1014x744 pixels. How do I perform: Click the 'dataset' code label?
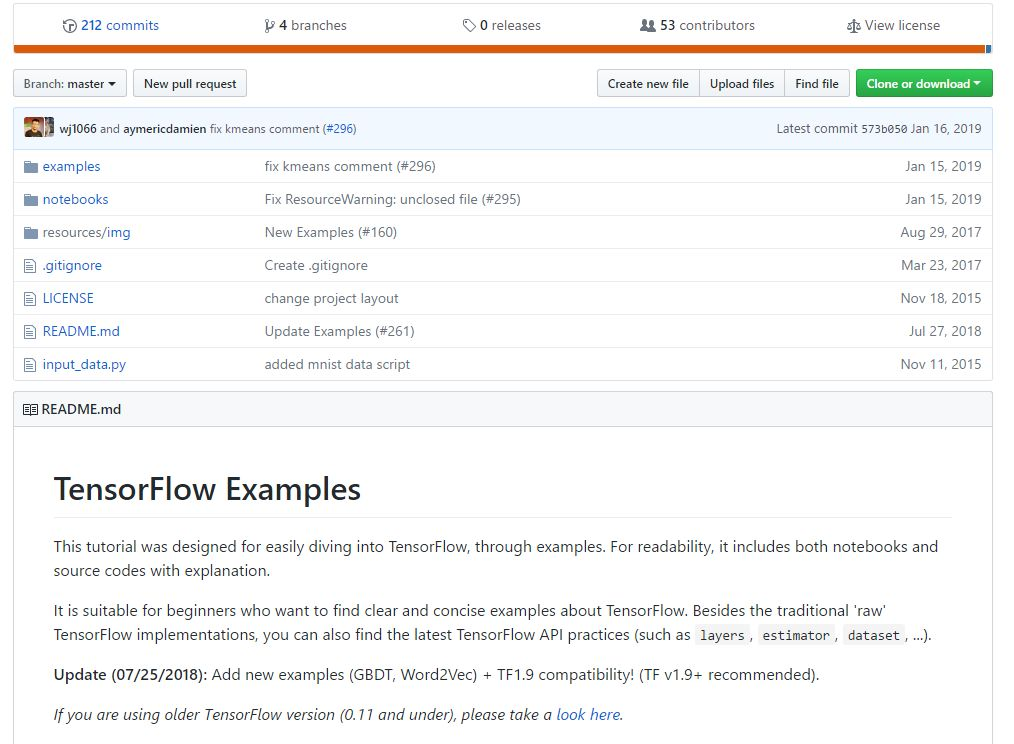[874, 635]
